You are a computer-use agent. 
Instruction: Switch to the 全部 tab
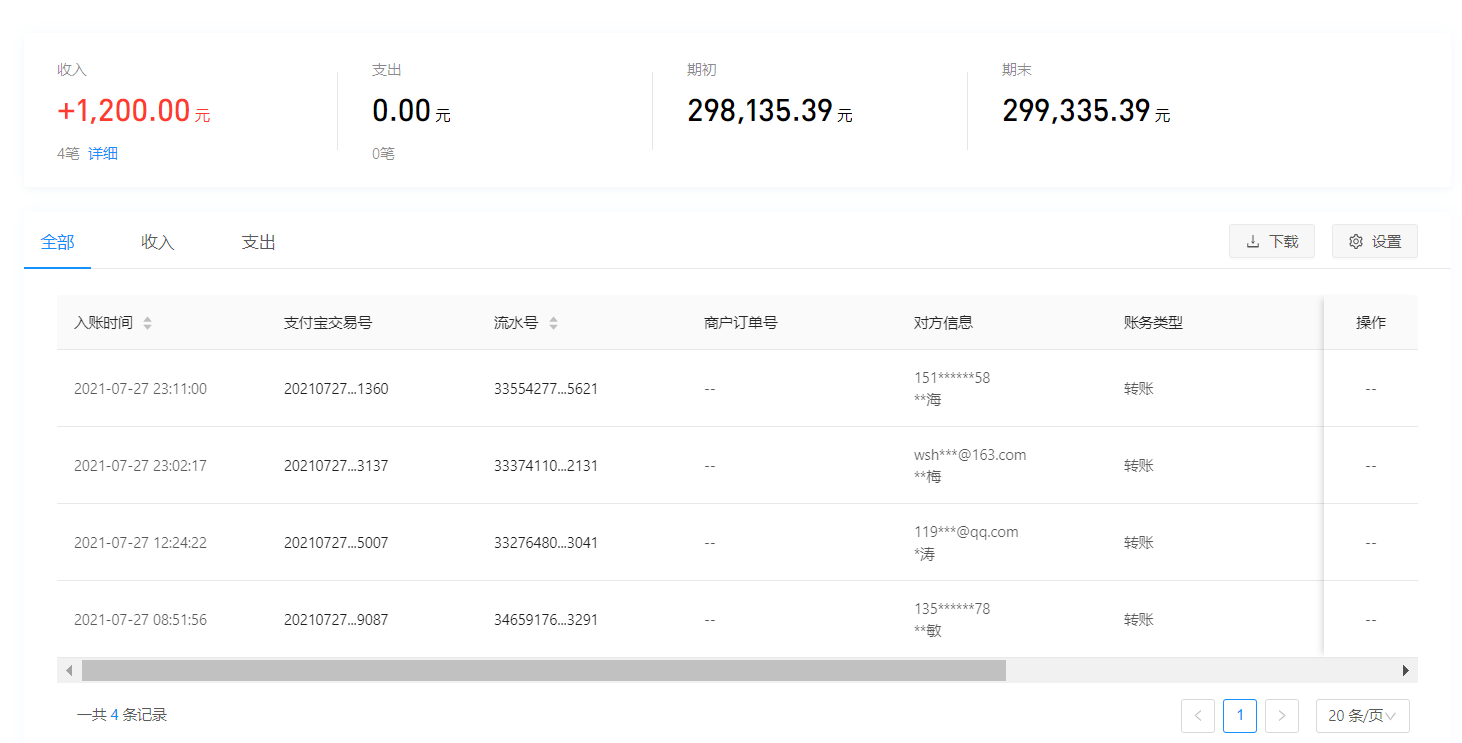click(57, 242)
